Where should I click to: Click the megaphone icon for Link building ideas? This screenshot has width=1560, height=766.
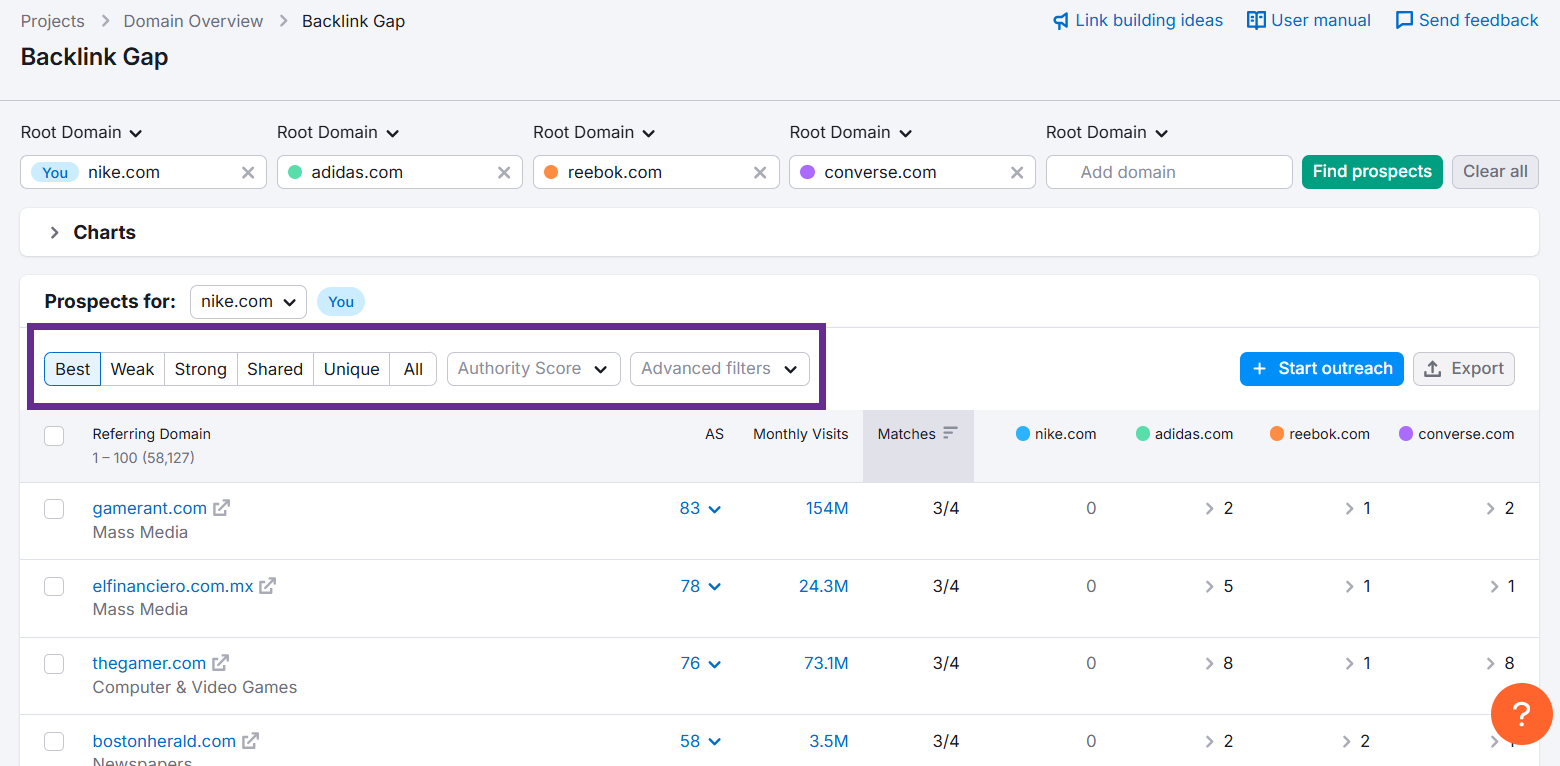(1061, 21)
